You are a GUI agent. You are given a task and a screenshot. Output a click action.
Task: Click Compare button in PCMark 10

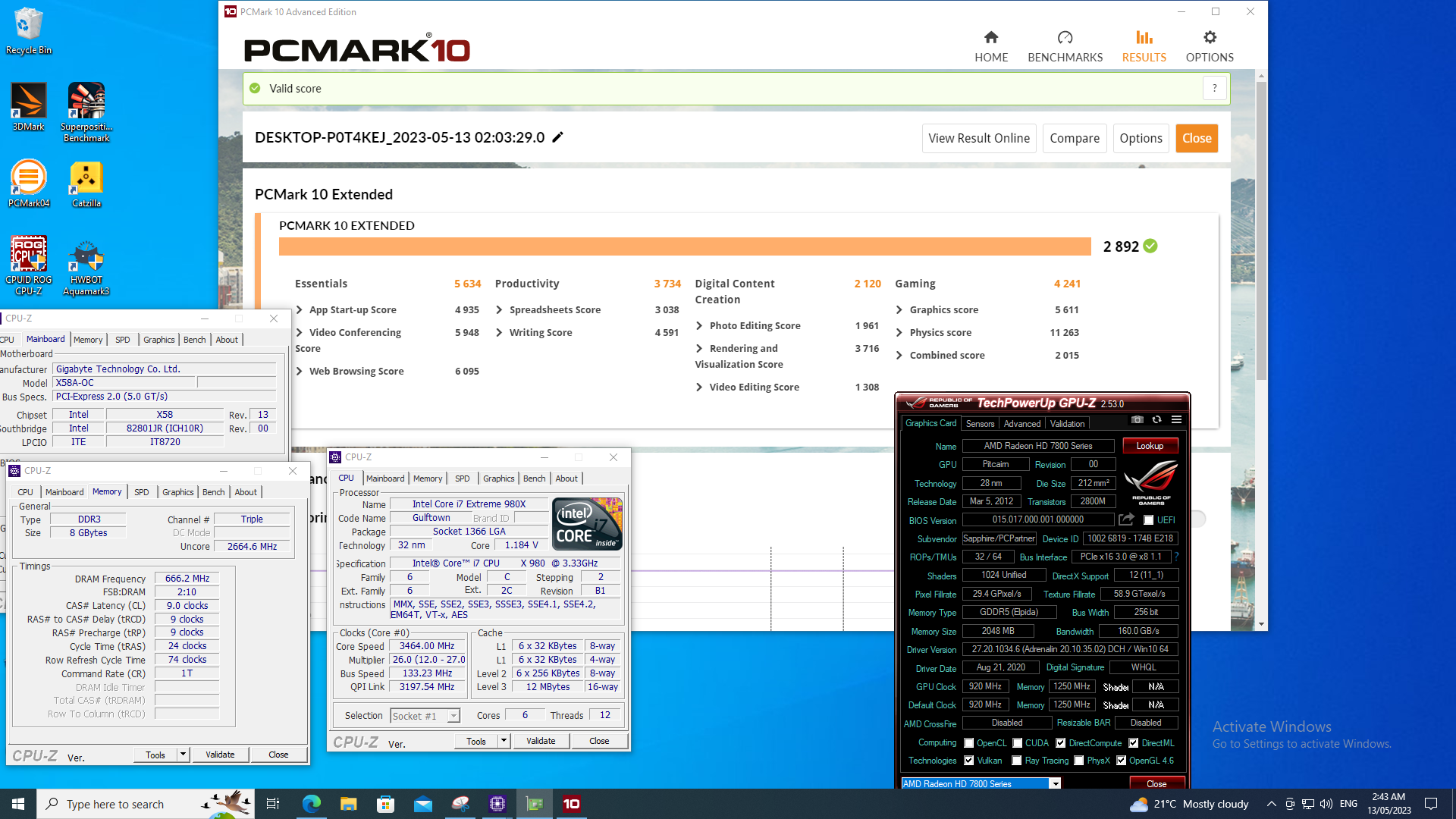click(x=1075, y=138)
